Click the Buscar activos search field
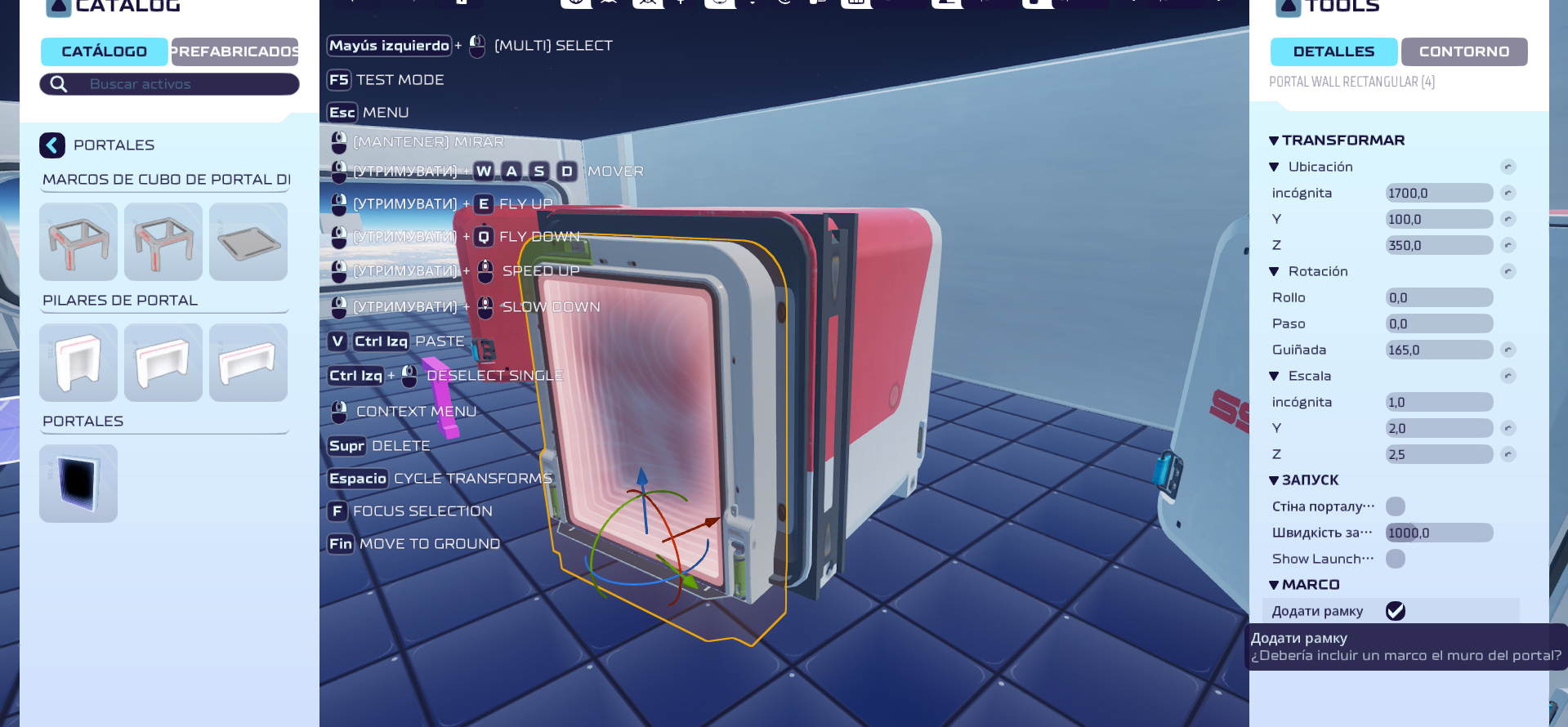 tap(188, 84)
